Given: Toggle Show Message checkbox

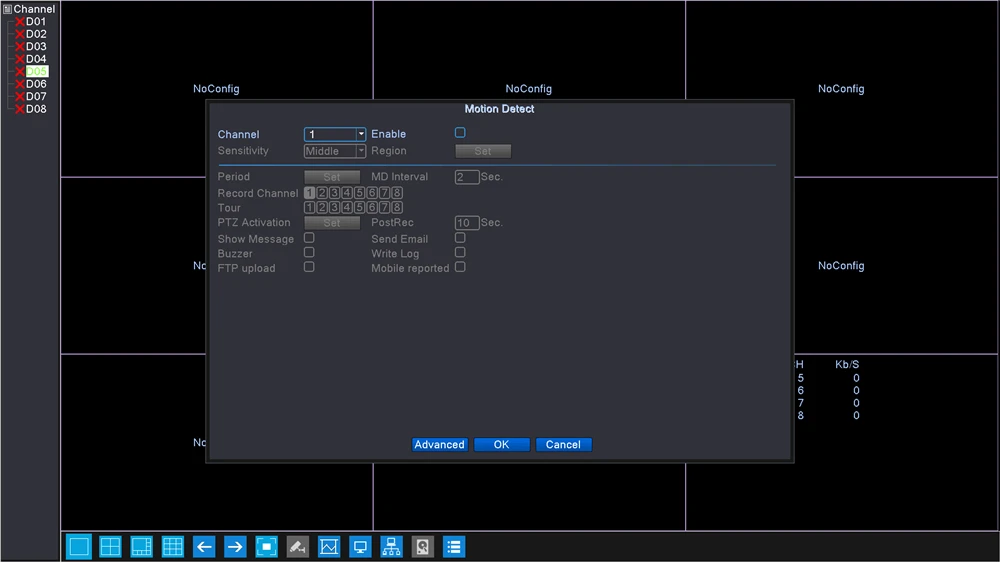Looking at the screenshot, I should pyautogui.click(x=309, y=237).
